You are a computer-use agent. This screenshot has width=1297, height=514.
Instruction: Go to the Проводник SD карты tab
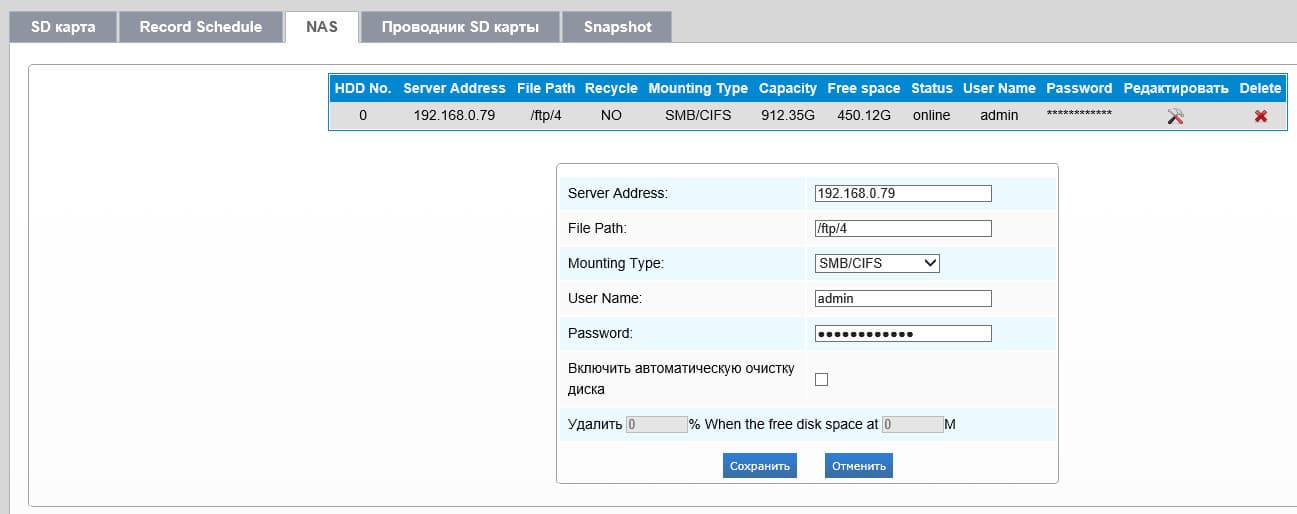click(x=460, y=27)
